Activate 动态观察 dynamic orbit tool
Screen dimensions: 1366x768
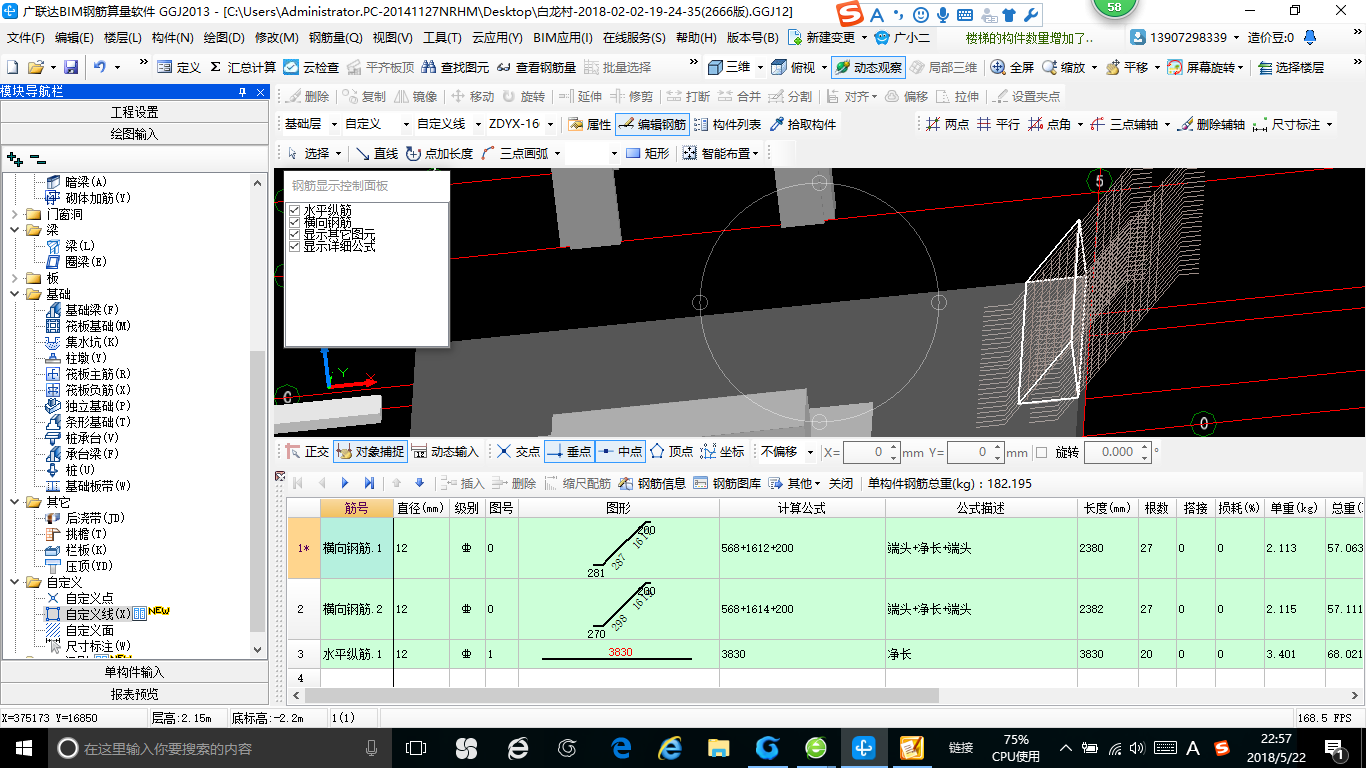(868, 67)
